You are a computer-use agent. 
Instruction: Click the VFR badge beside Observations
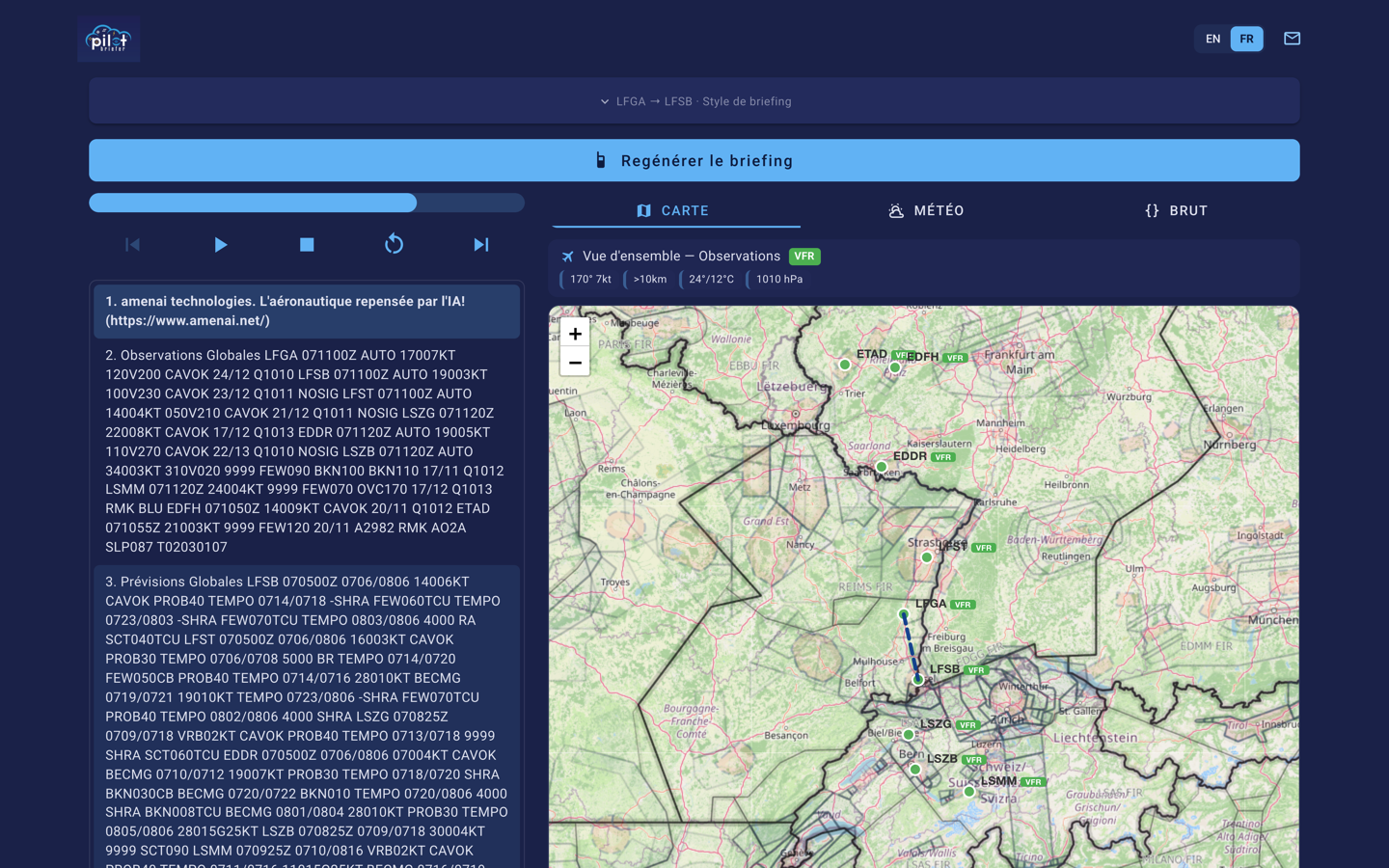point(804,257)
